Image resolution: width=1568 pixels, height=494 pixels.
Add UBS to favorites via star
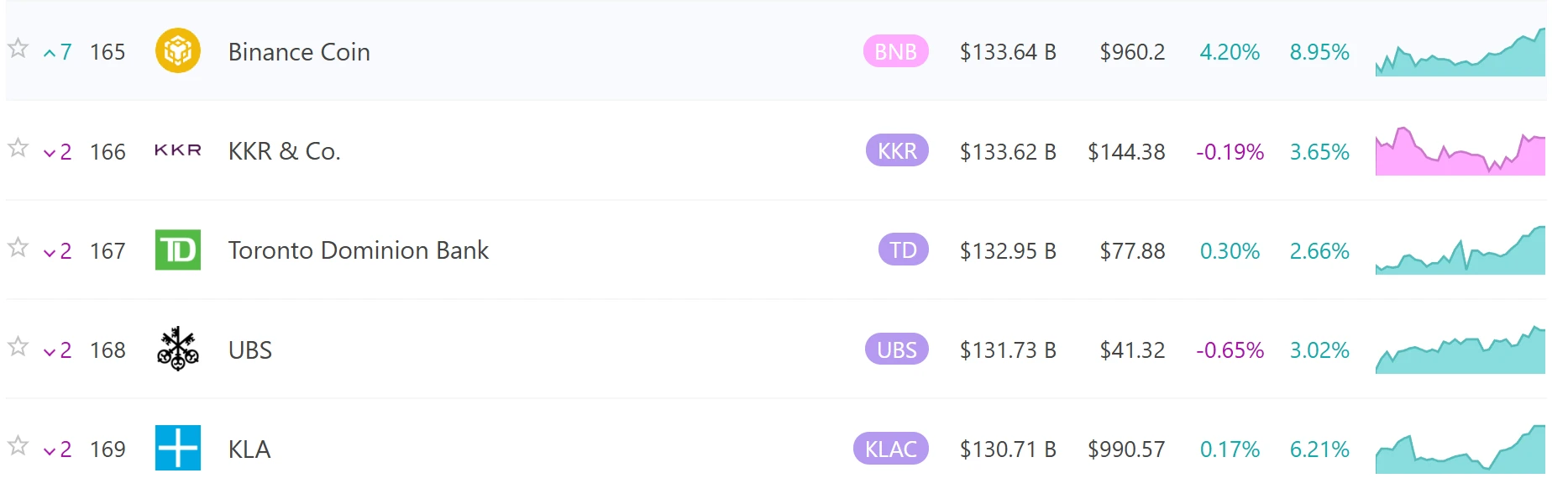pyautogui.click(x=18, y=347)
